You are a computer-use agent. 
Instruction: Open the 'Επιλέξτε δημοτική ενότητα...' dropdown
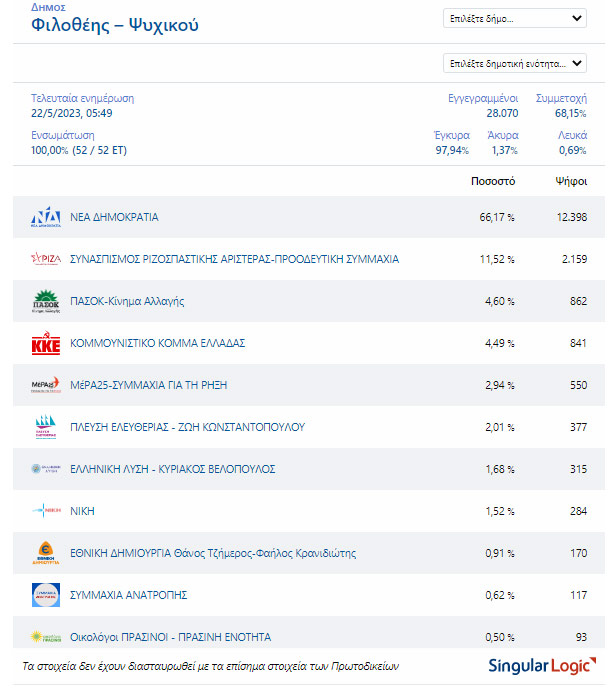[515, 63]
